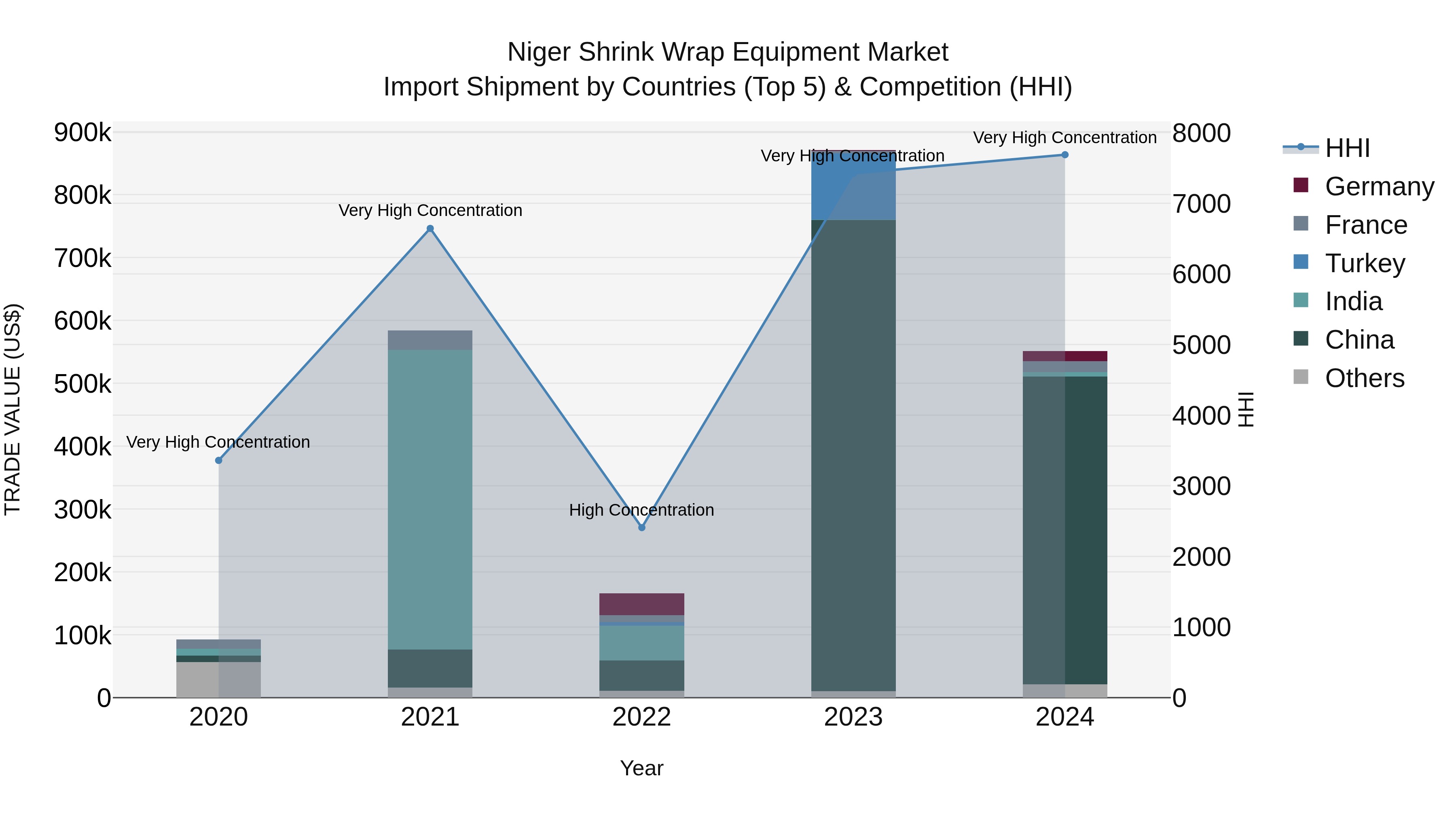Select the China segment of the 2021 bar
The image size is (1456, 819).
[x=430, y=669]
